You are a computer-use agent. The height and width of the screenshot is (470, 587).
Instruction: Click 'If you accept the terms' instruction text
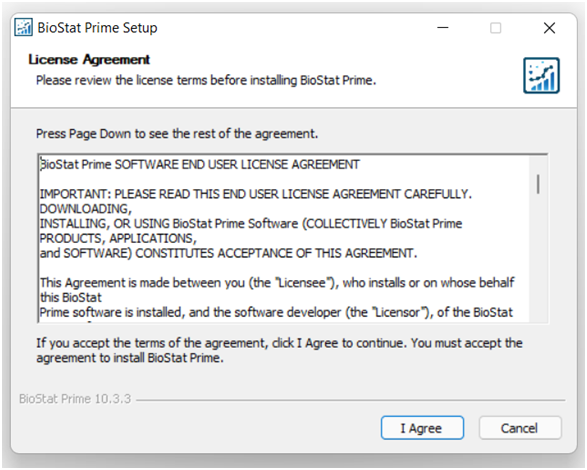tap(279, 350)
